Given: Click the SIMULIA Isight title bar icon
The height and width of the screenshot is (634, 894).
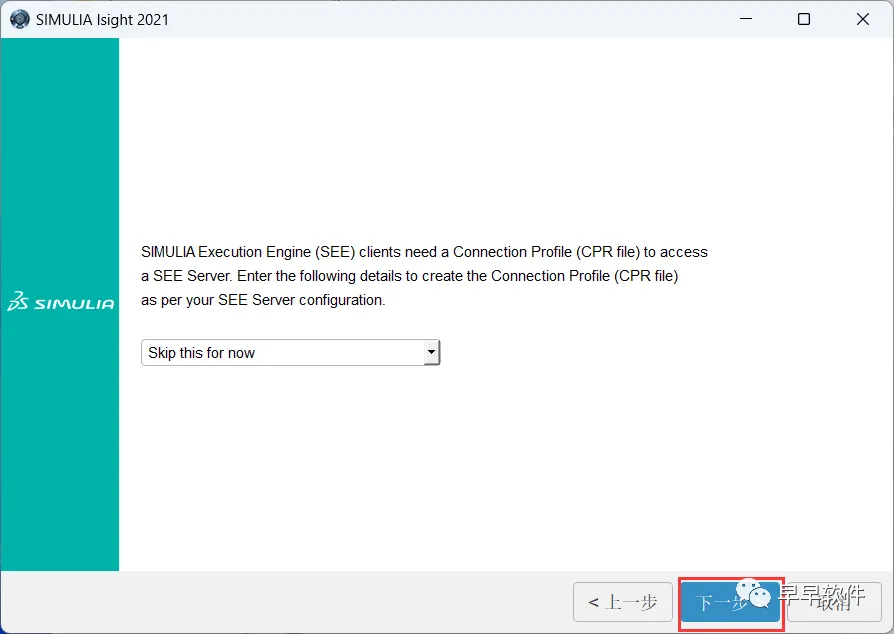Looking at the screenshot, I should (19, 19).
